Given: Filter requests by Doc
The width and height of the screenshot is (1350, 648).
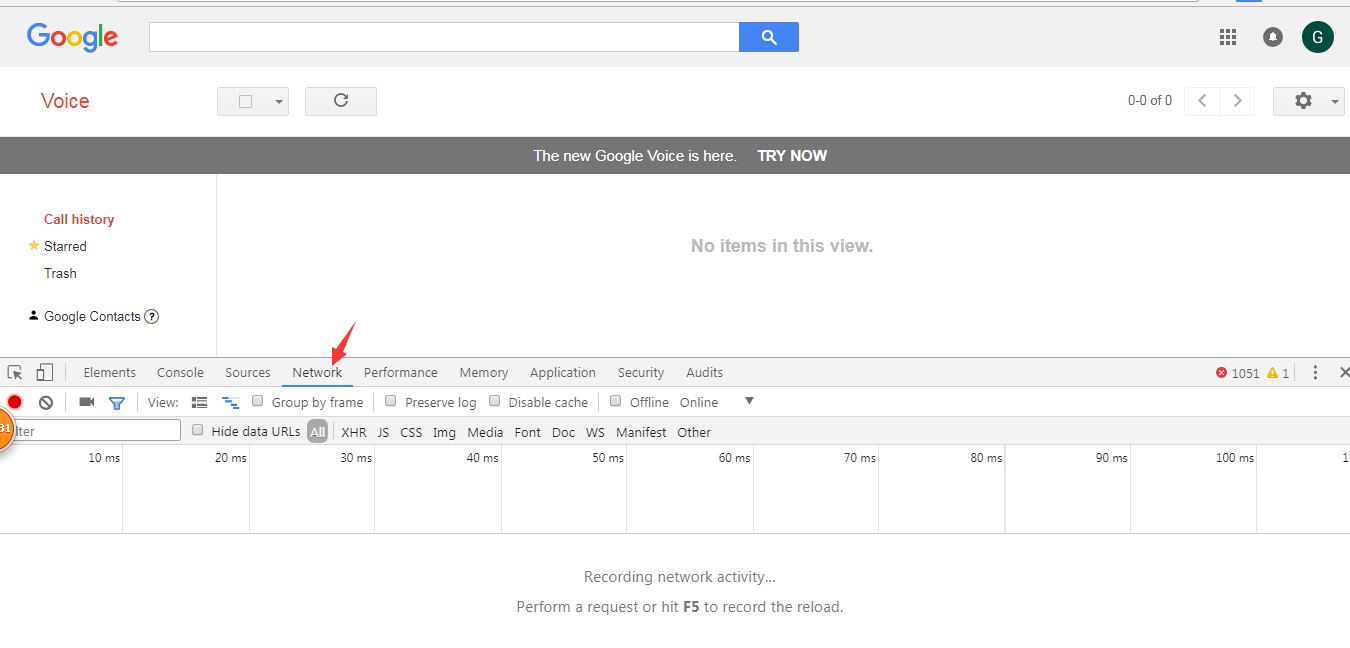Looking at the screenshot, I should (564, 432).
